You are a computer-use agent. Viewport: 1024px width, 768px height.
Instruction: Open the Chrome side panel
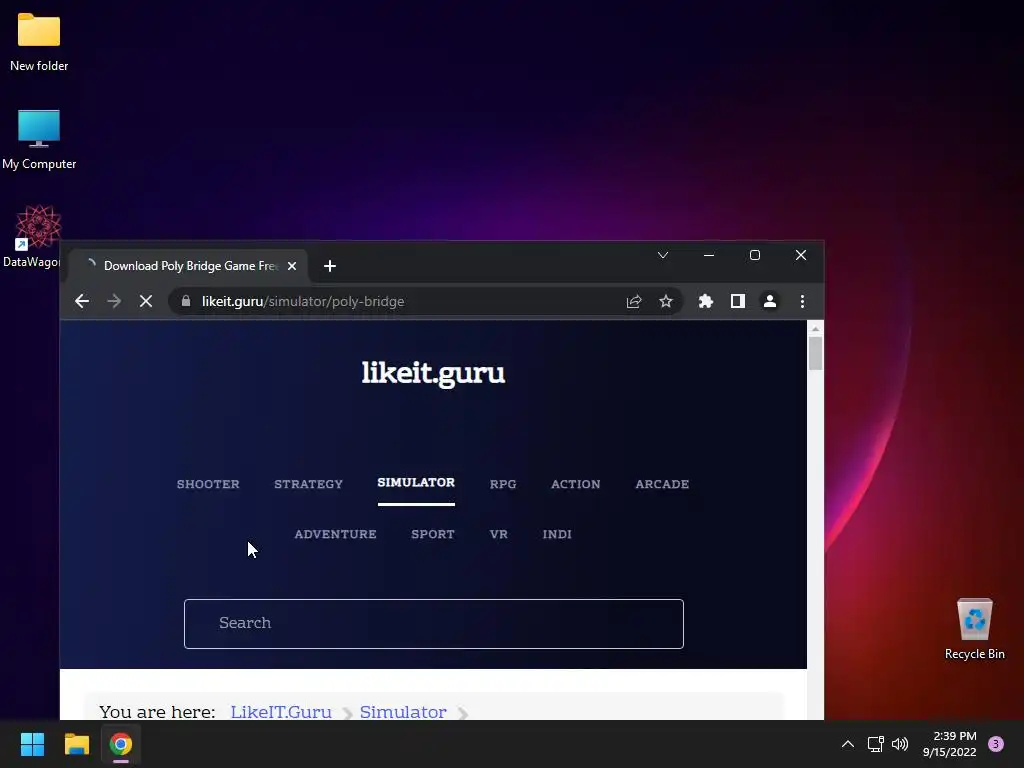coord(738,301)
